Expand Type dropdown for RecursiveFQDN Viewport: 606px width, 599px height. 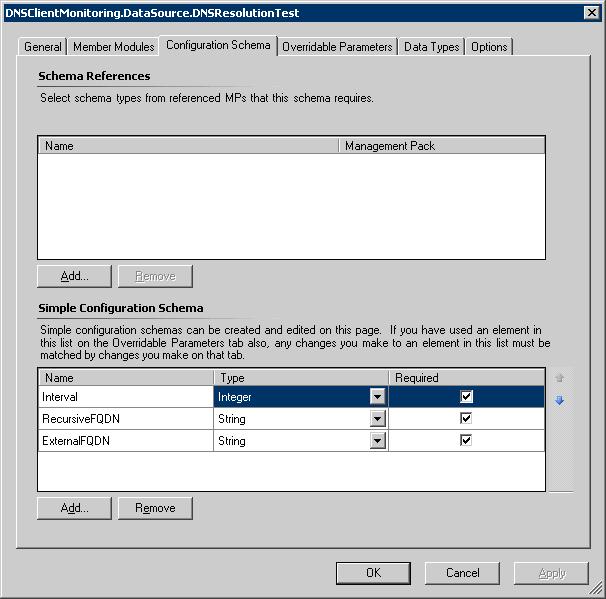click(x=377, y=419)
